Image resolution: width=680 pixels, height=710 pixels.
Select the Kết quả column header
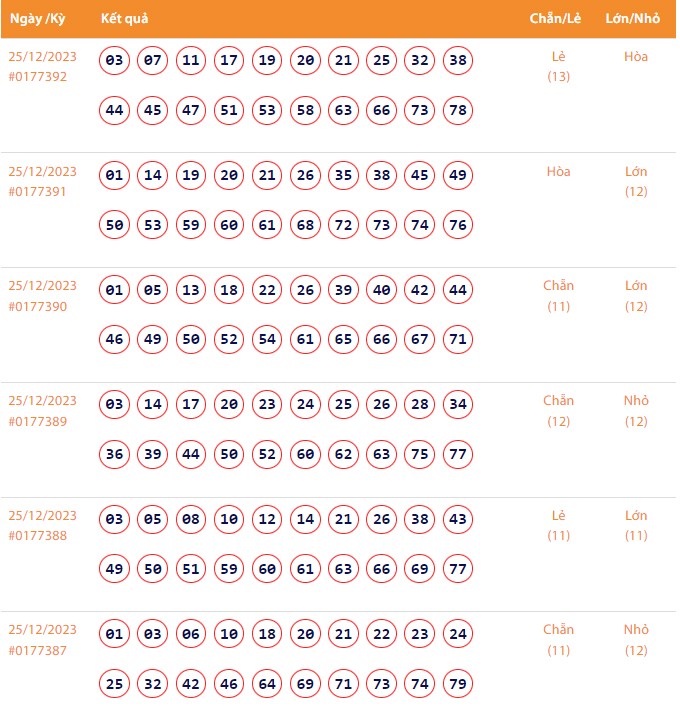pyautogui.click(x=125, y=19)
